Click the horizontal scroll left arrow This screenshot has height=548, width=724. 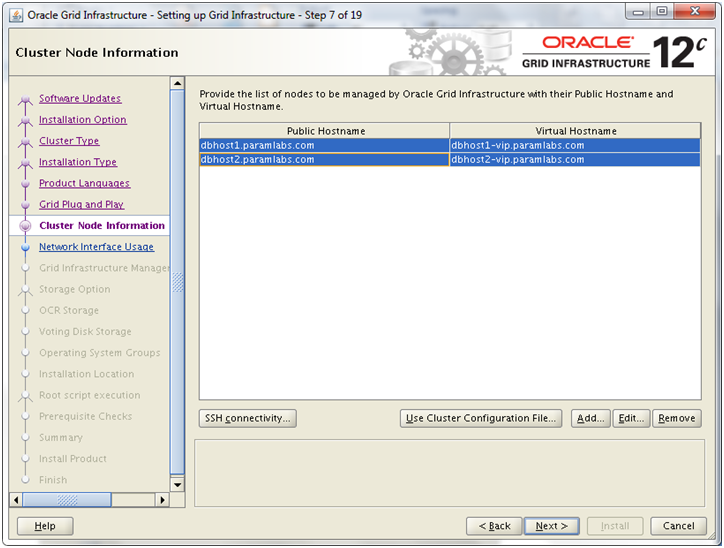16,500
